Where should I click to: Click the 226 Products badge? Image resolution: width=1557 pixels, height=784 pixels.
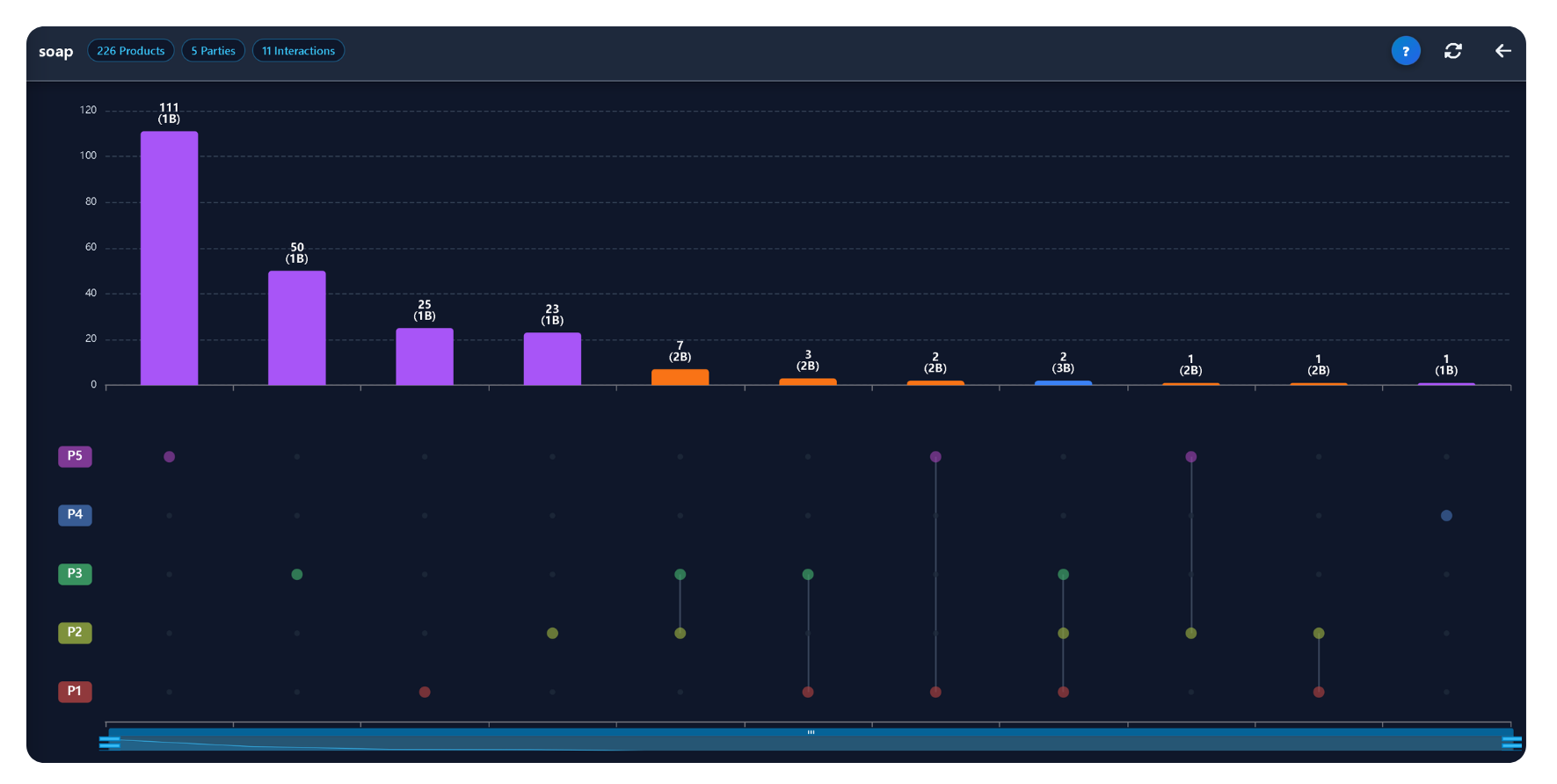tap(130, 51)
